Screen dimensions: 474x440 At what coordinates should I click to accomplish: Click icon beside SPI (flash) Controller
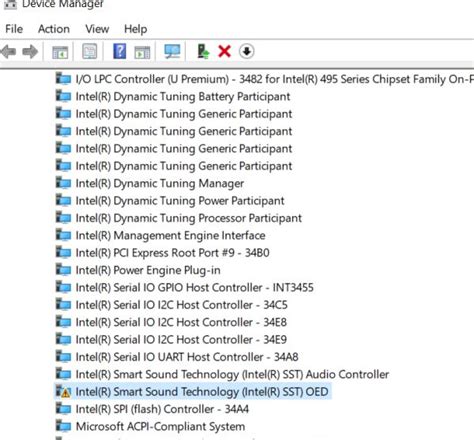click(63, 409)
